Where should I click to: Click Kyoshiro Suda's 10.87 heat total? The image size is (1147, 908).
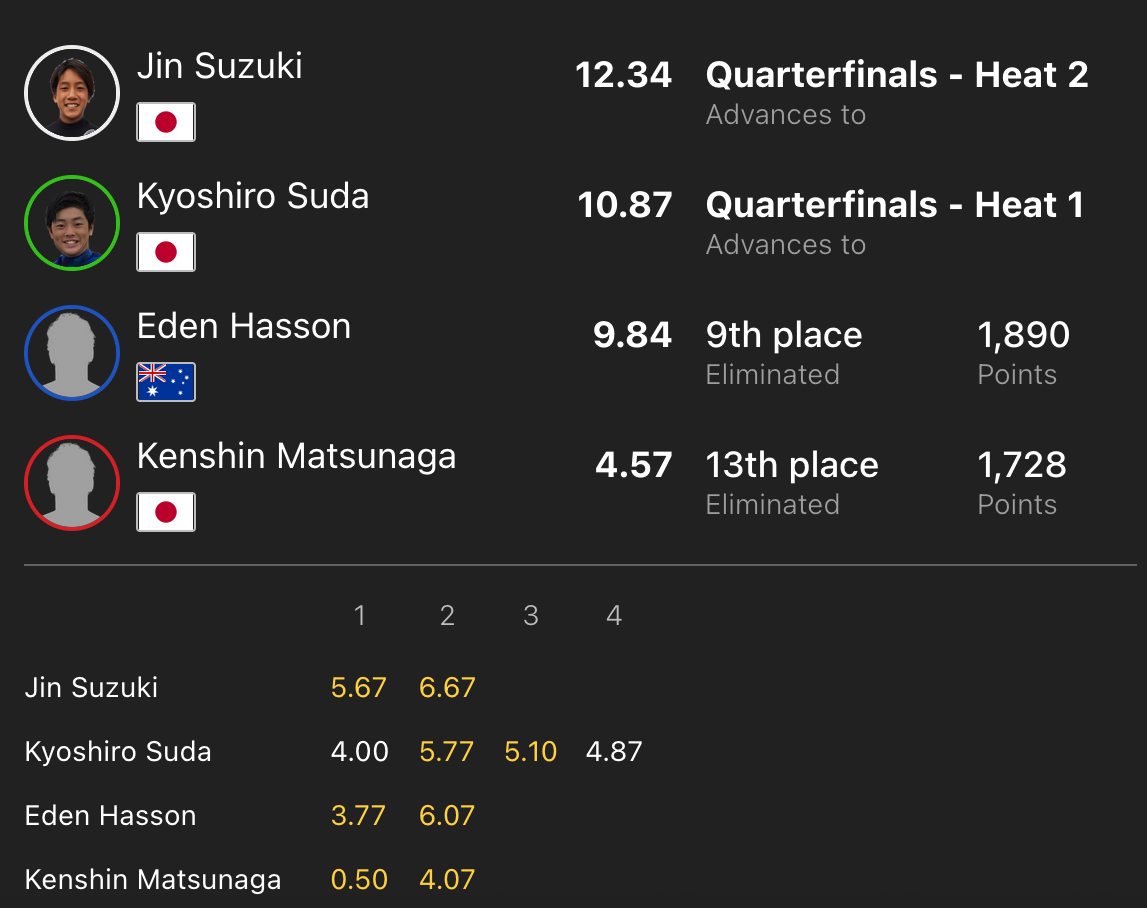coord(625,205)
